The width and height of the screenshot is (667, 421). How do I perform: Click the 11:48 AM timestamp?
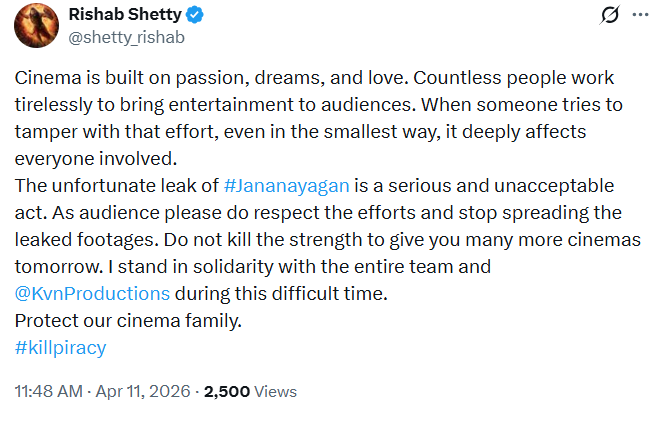tap(46, 392)
